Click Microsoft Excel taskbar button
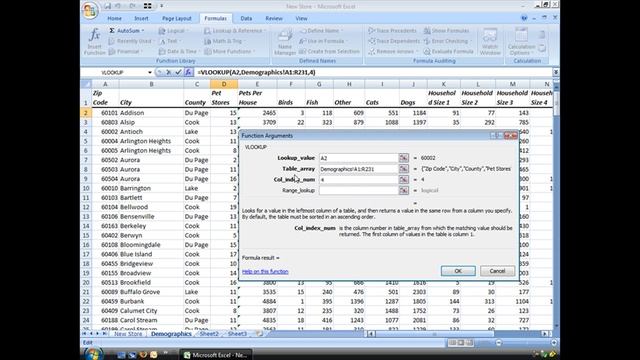This screenshot has height=360, width=640. [216, 355]
